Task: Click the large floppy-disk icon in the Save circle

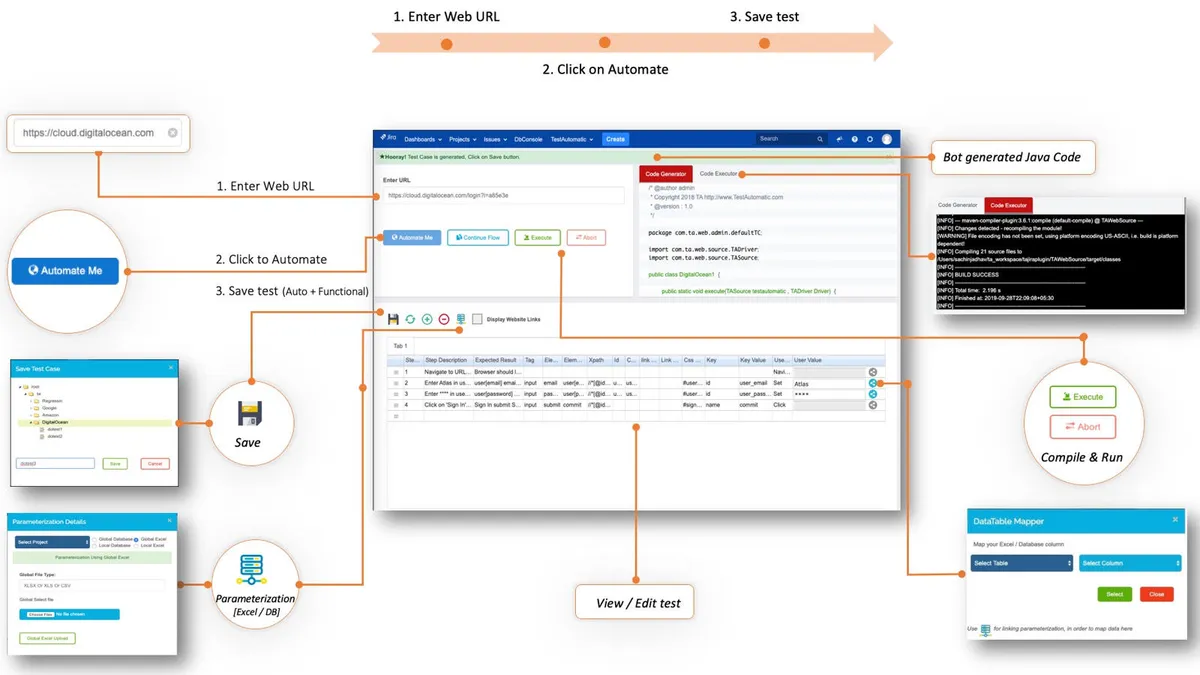Action: click(x=248, y=413)
